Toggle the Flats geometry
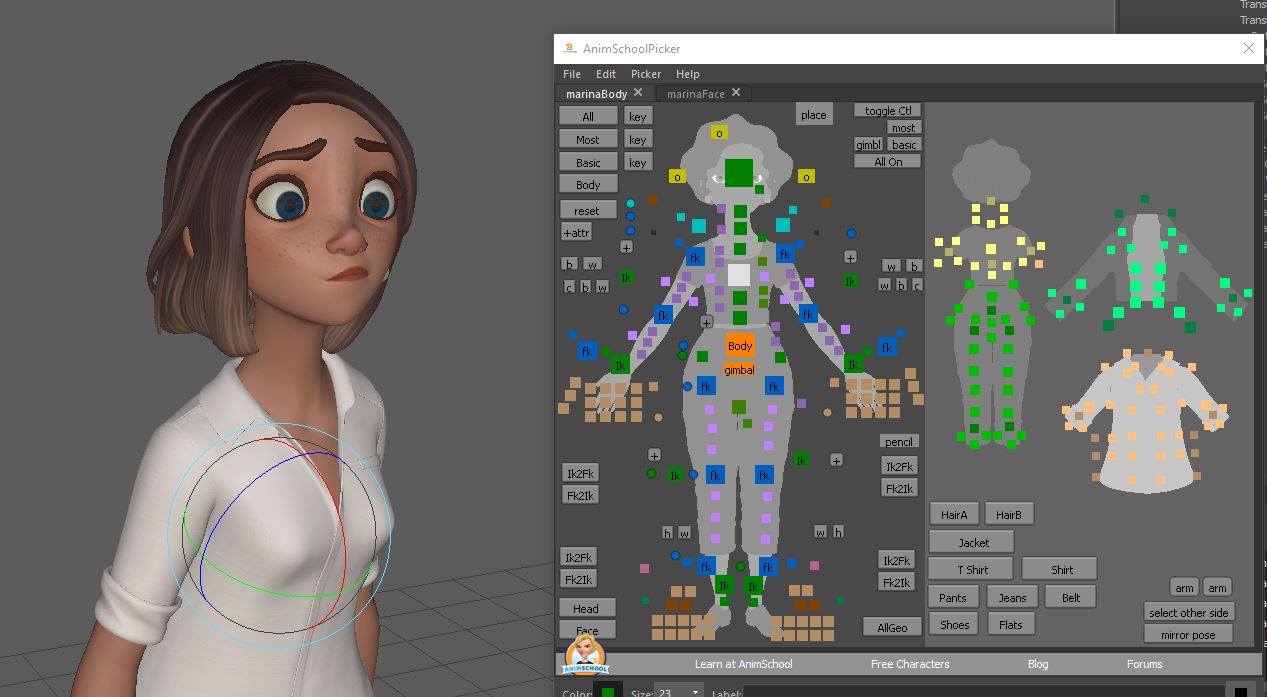 click(1011, 624)
